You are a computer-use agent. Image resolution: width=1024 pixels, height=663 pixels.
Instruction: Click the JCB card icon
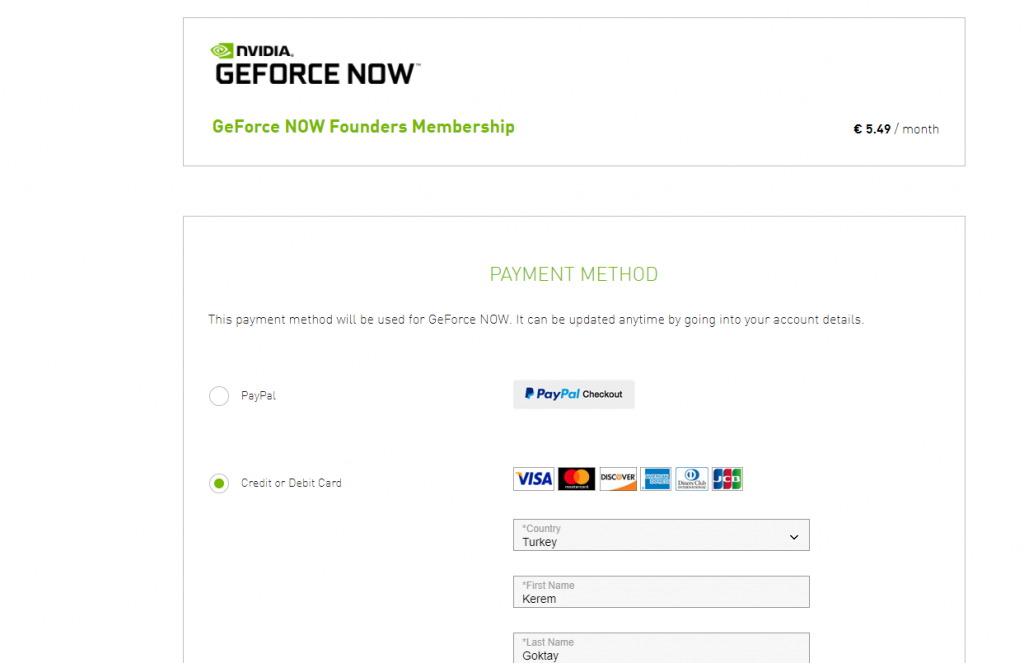pyautogui.click(x=727, y=479)
